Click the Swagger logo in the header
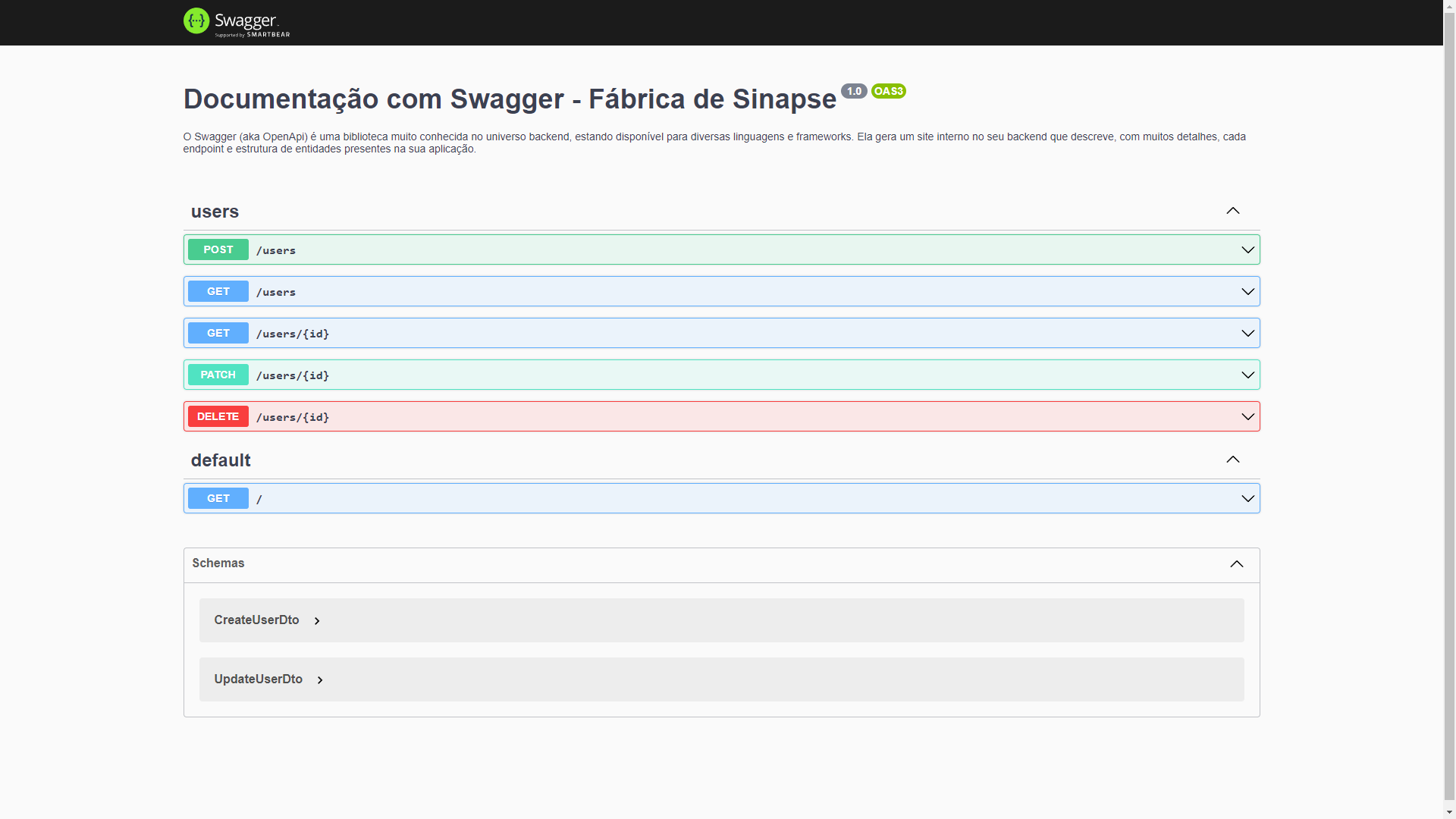The image size is (1456, 819). point(236,22)
